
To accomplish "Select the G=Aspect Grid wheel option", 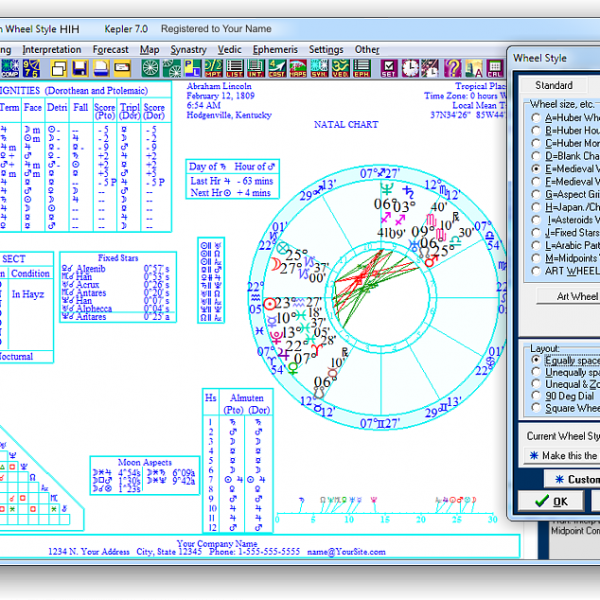I will click(538, 194).
